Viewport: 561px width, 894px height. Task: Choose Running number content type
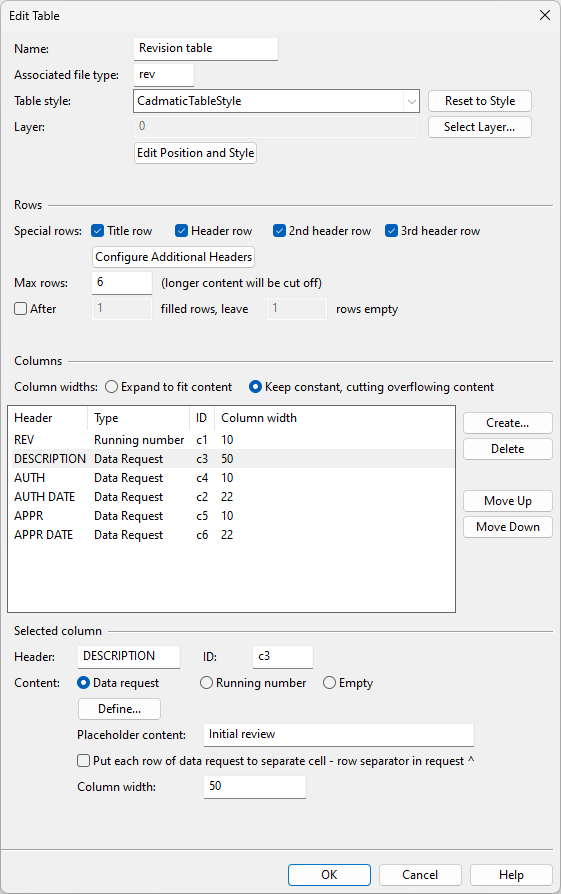coord(206,683)
